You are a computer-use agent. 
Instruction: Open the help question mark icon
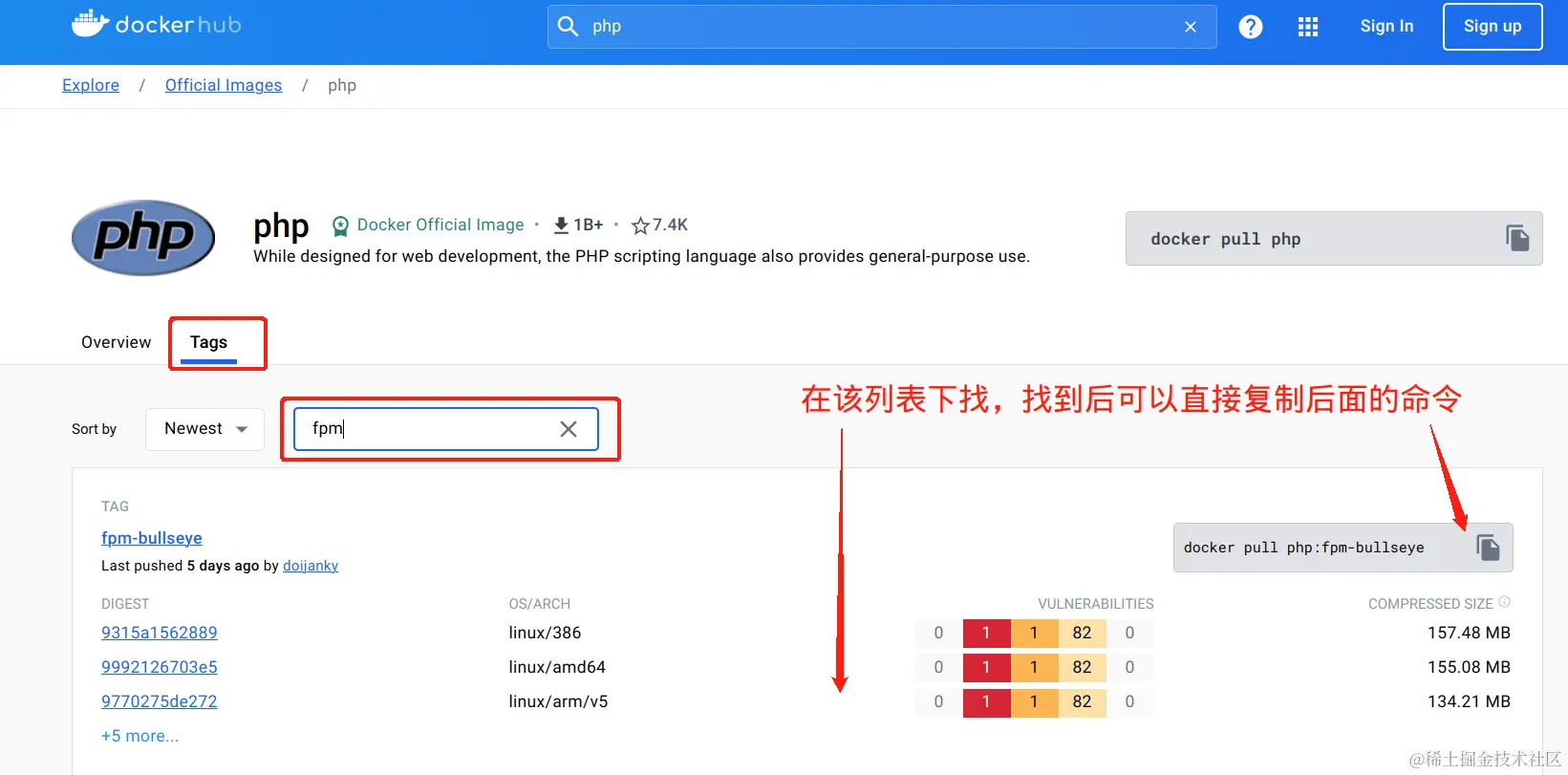point(1251,27)
